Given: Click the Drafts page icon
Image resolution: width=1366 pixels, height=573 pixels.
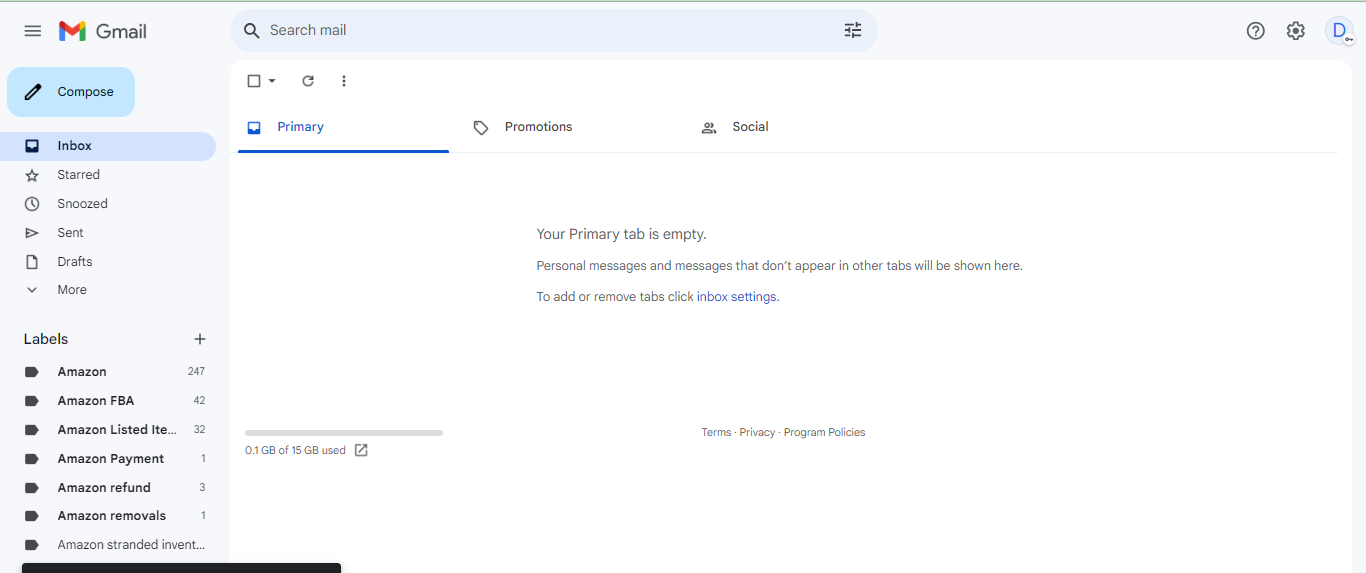Looking at the screenshot, I should (32, 262).
